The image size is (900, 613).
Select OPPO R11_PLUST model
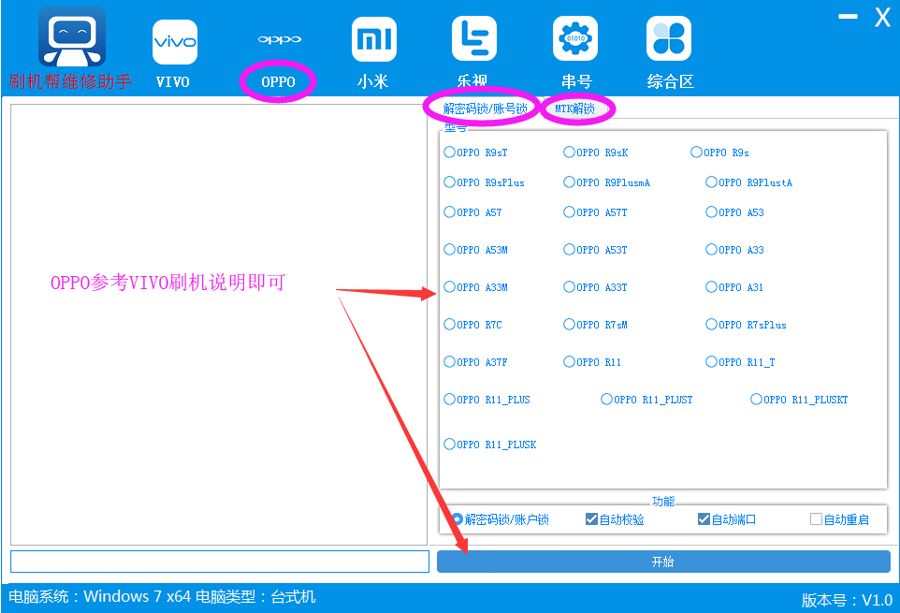[x=647, y=399]
